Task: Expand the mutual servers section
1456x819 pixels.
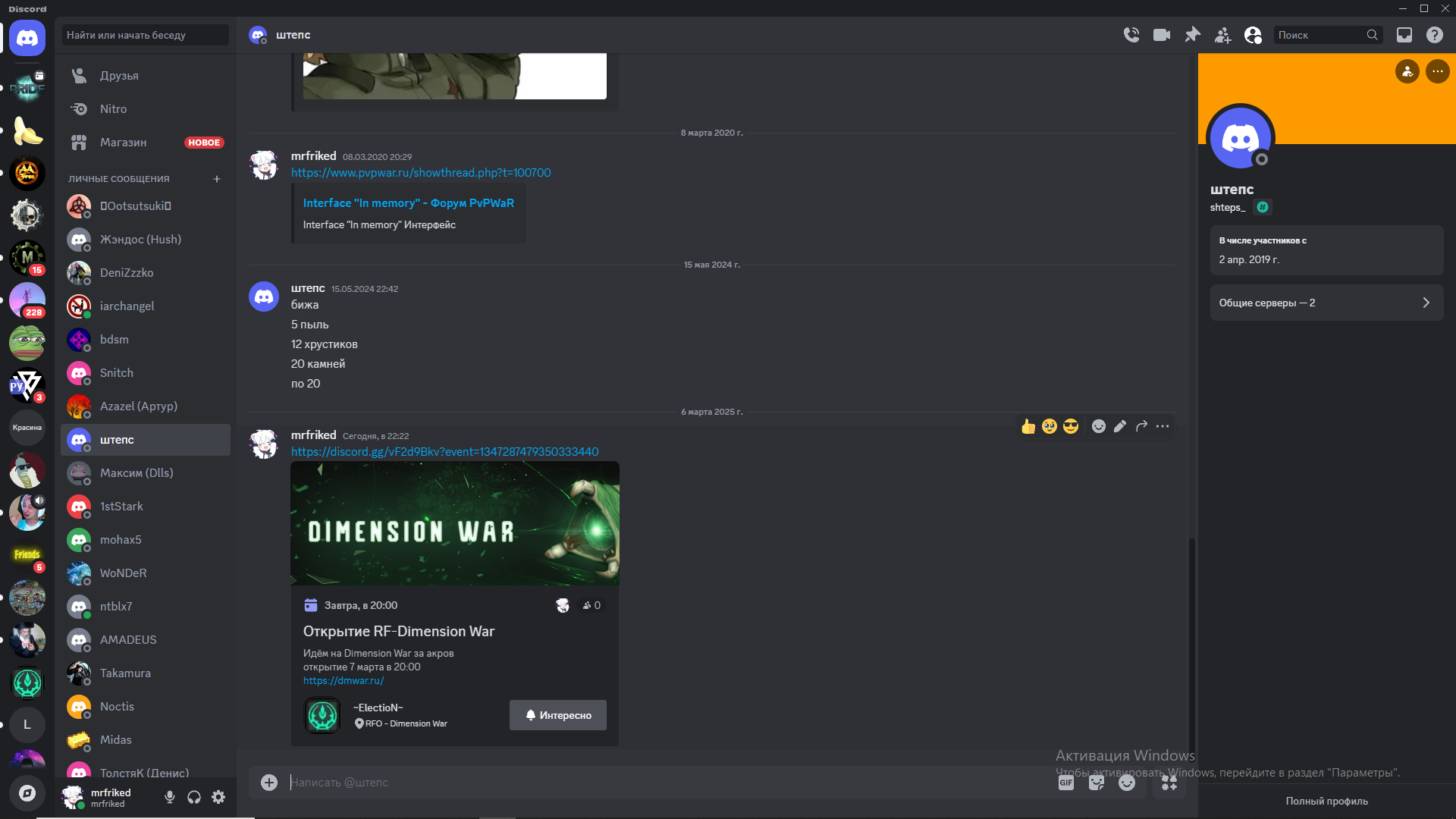Action: click(x=1326, y=303)
